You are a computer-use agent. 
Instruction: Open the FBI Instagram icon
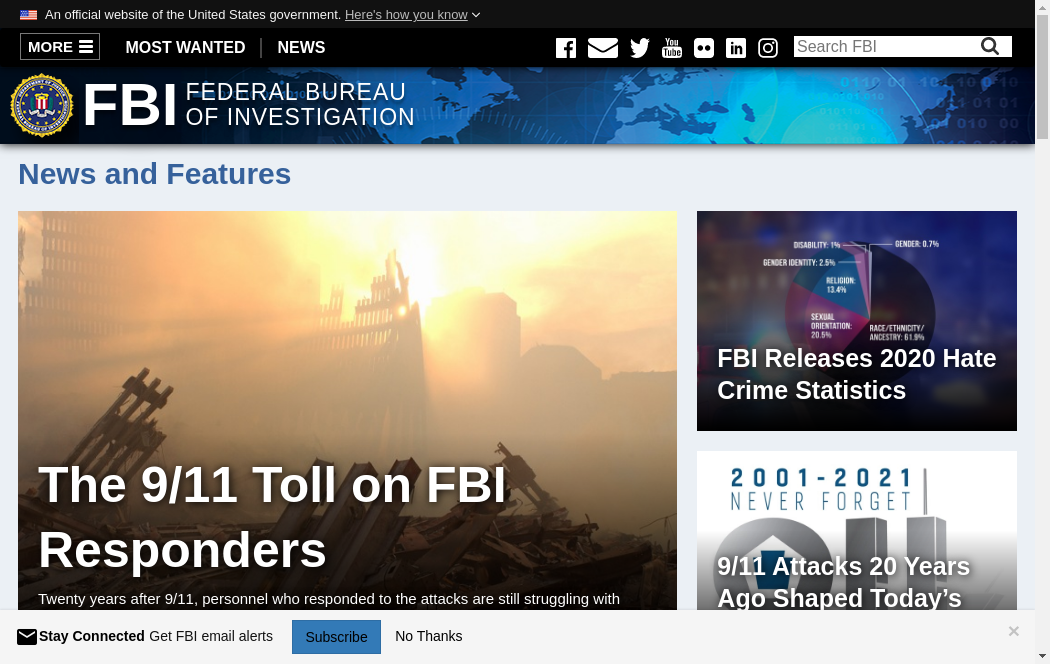(x=768, y=48)
